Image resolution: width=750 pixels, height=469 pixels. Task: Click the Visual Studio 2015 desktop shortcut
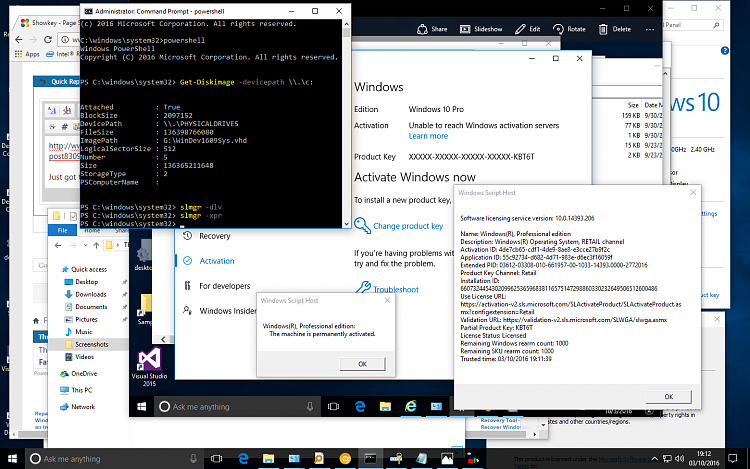[149, 367]
